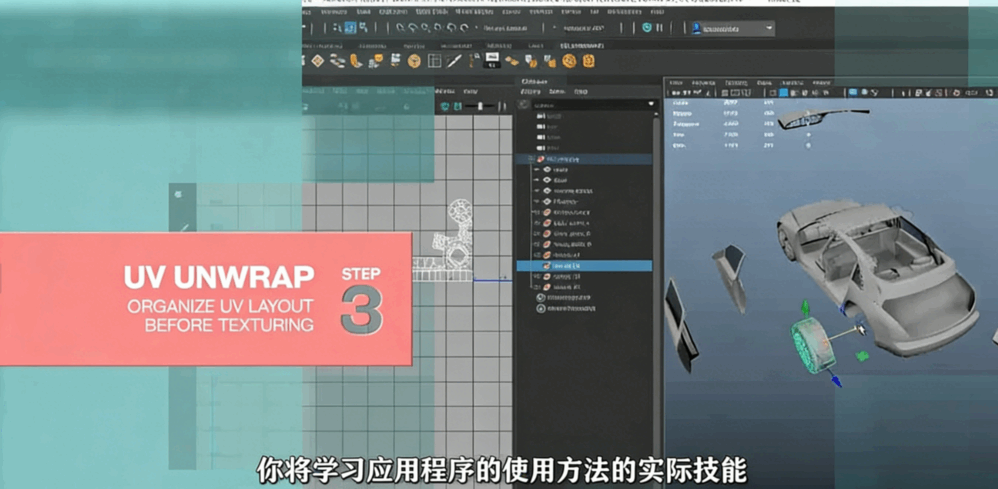This screenshot has width=998, height=489.
Task: Click the white grid layout shelf icon
Action: (x=435, y=61)
